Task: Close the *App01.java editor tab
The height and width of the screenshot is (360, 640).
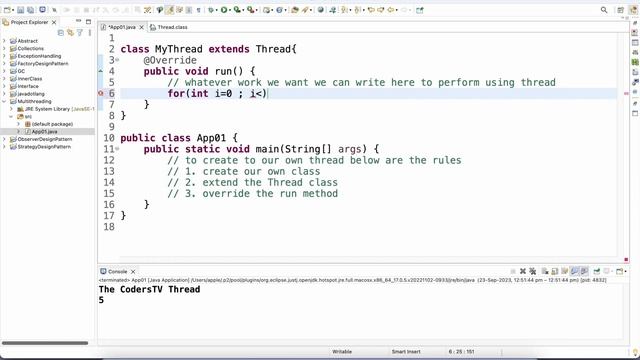Action: [142, 27]
